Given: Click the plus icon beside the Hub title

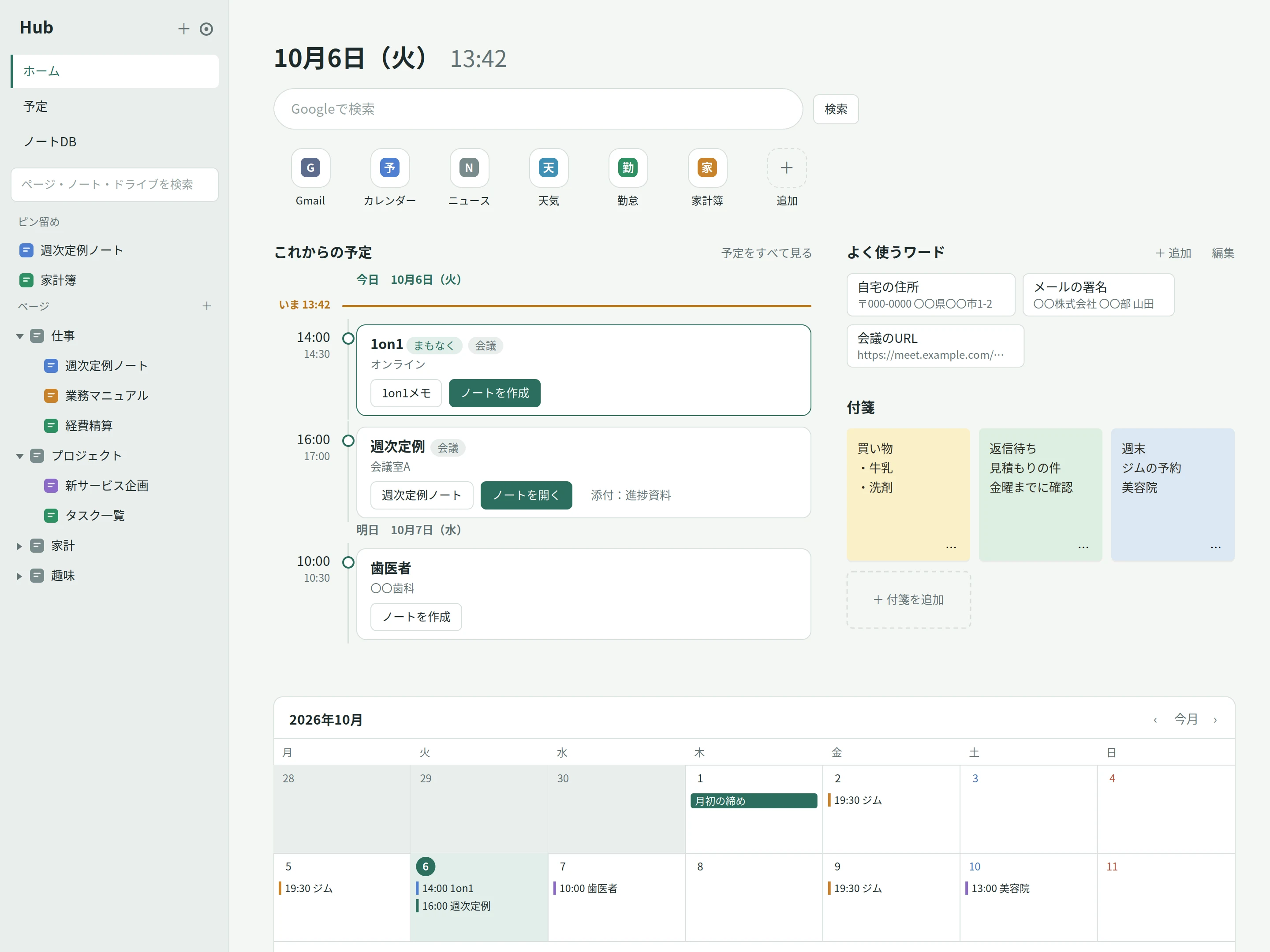Looking at the screenshot, I should (x=184, y=29).
